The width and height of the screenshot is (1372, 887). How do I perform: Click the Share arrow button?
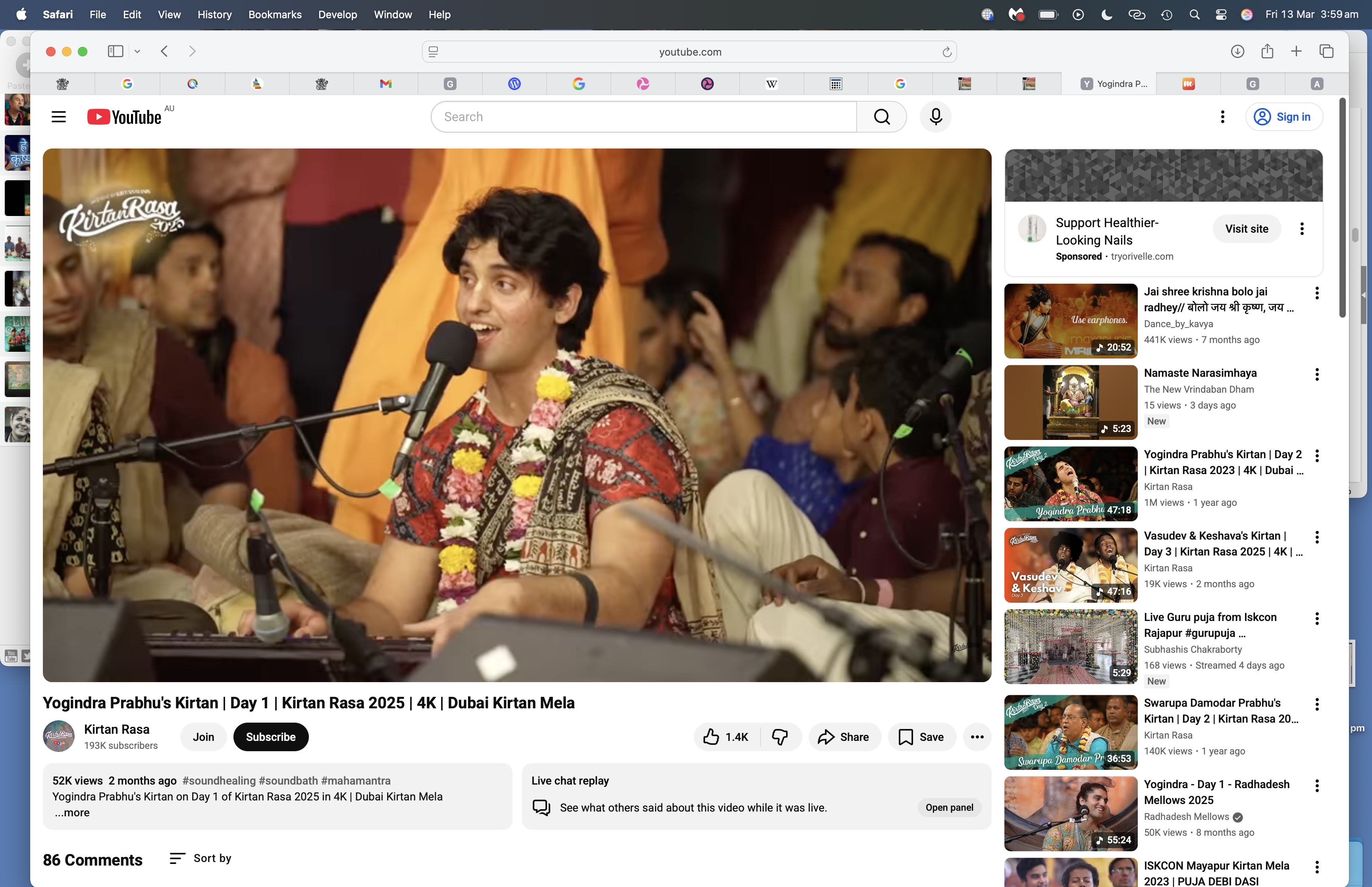(844, 737)
